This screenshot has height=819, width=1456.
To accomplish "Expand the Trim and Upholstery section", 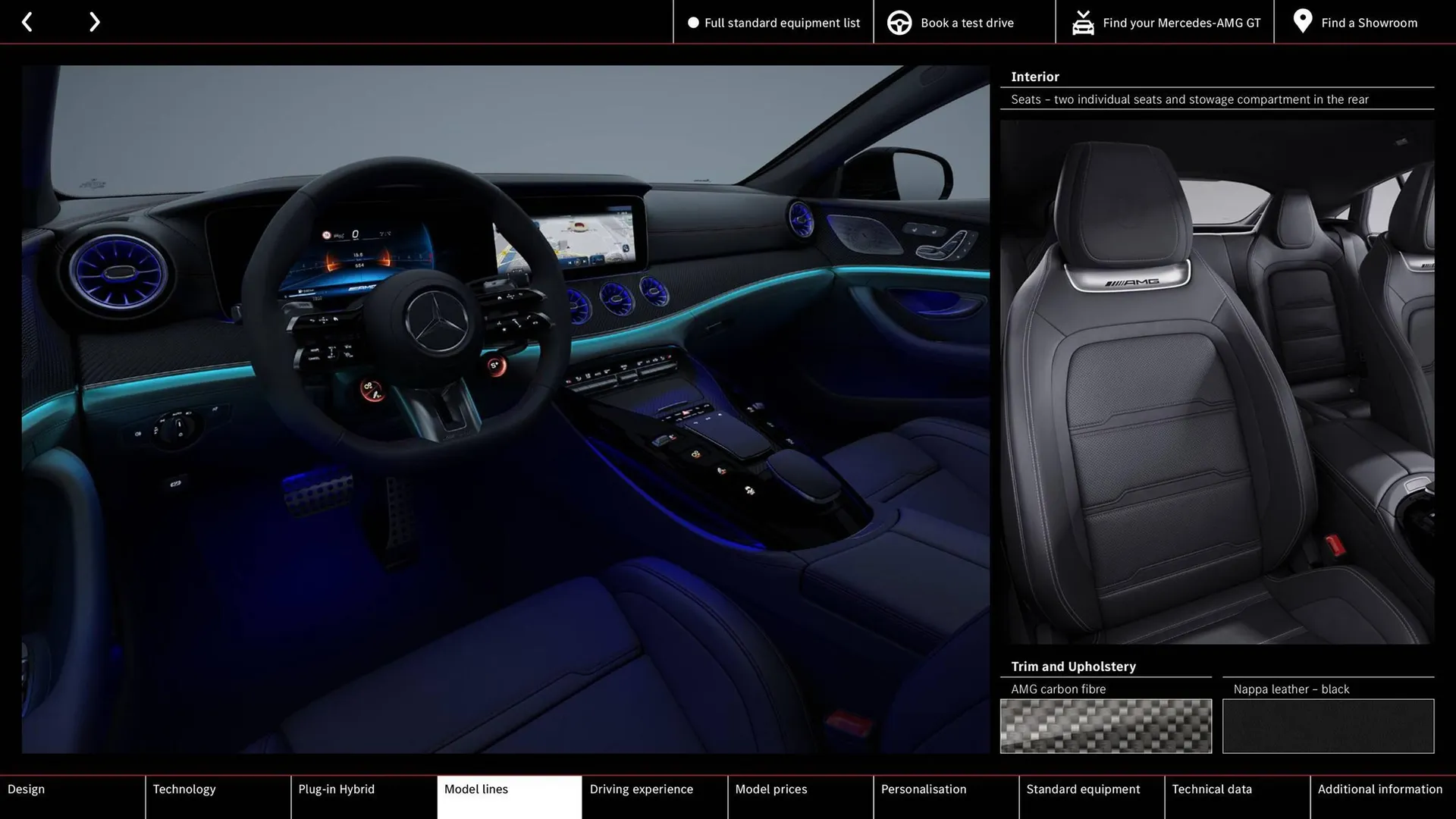I will [x=1072, y=666].
